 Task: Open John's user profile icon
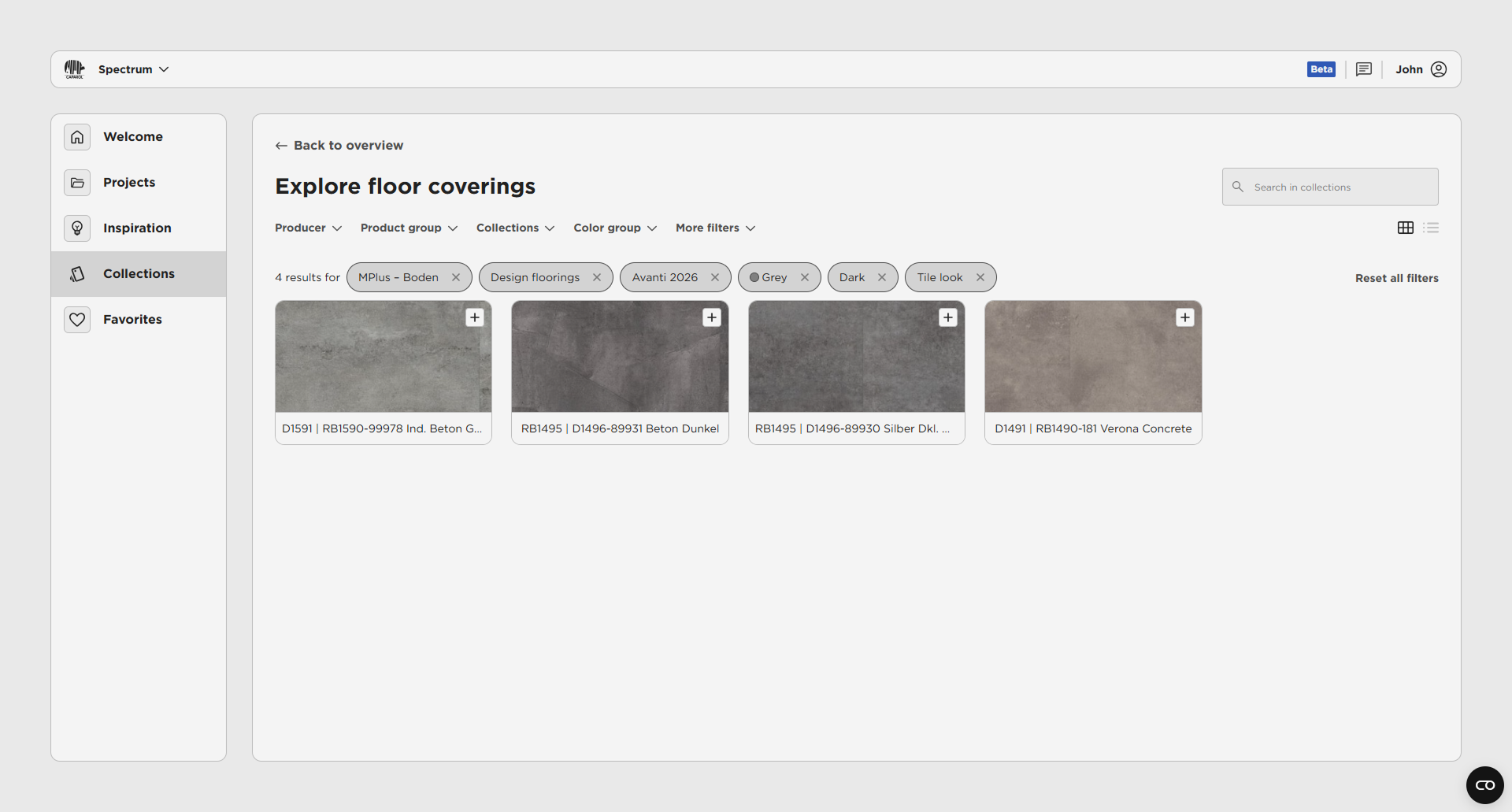click(x=1439, y=69)
